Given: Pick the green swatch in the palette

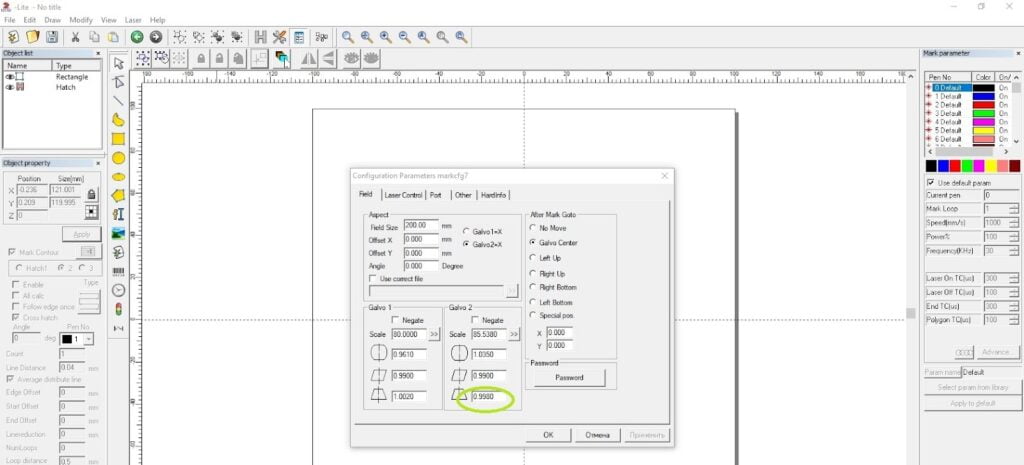Looking at the screenshot, I should tap(967, 167).
